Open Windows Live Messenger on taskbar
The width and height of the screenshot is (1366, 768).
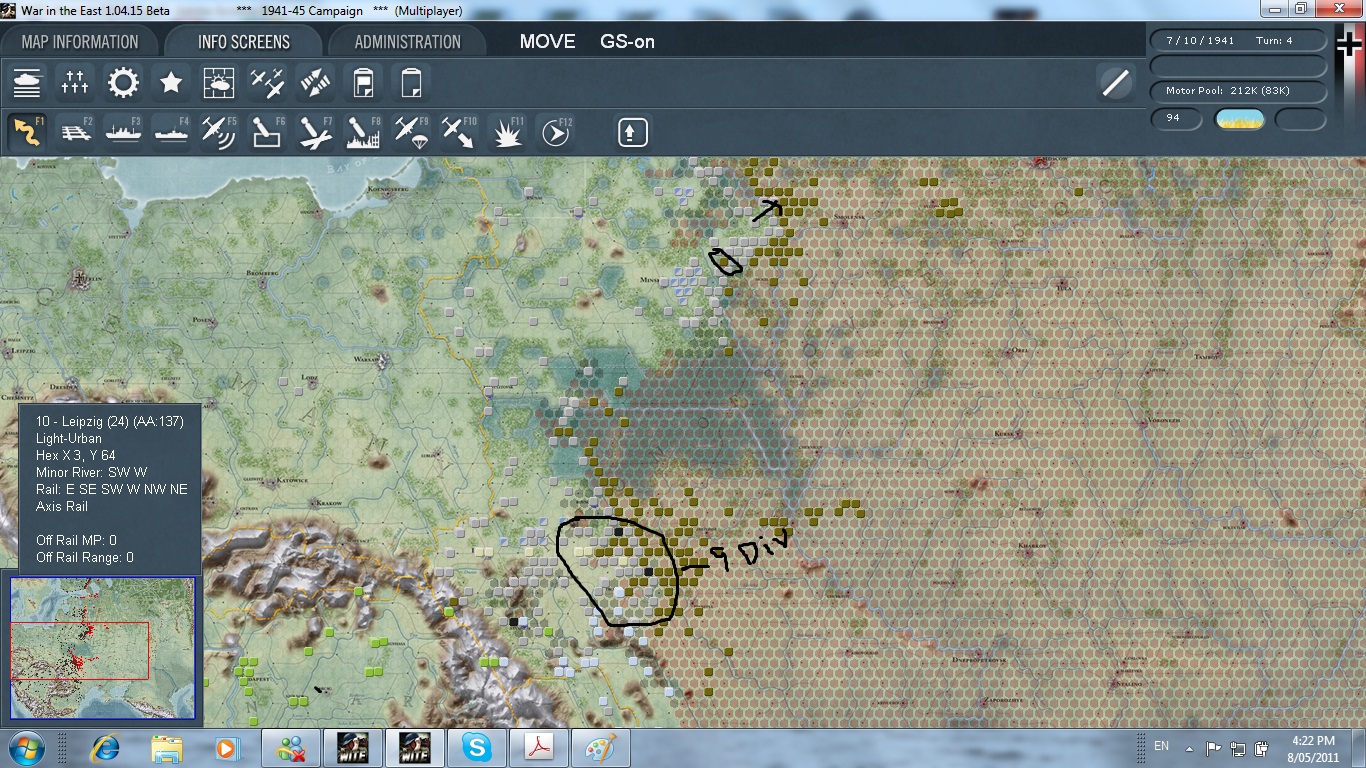[x=292, y=748]
